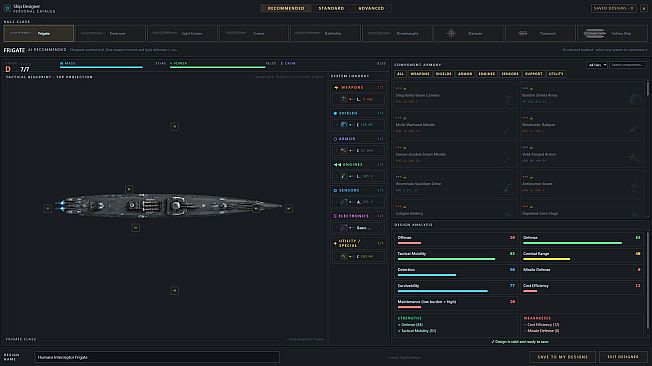Open the Weapons slot component dropdown
The image size is (652, 366).
pyautogui.click(x=358, y=99)
